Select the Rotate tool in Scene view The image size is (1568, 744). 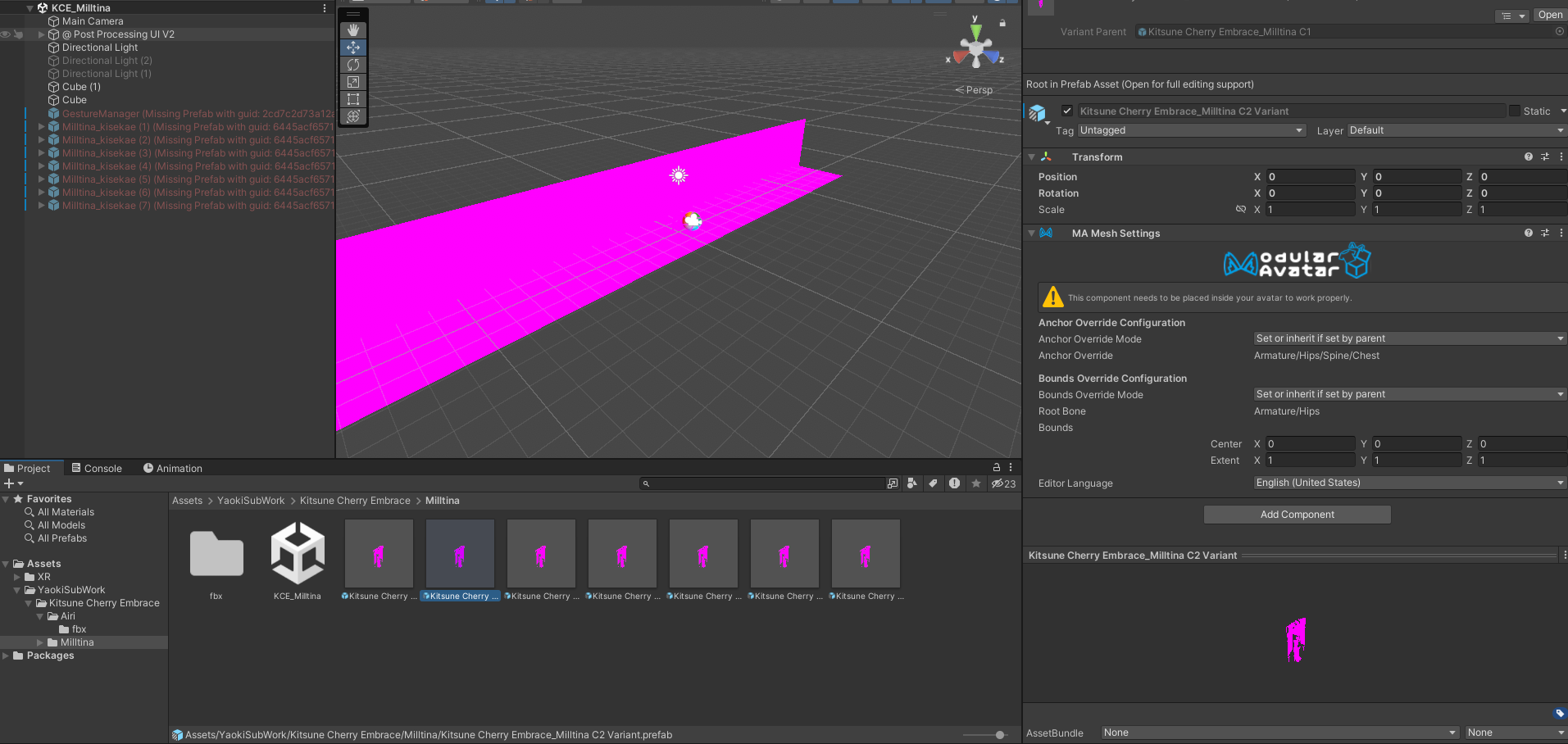353,65
